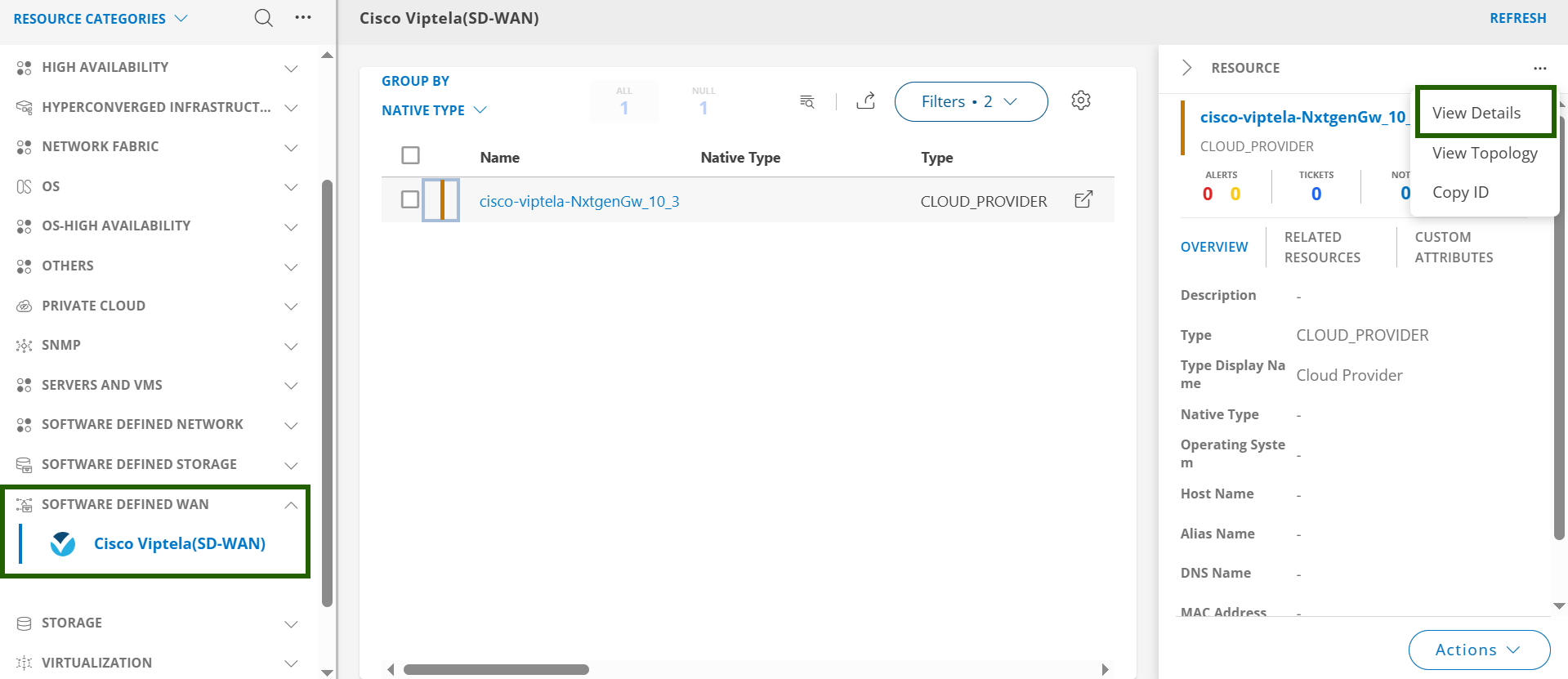Image resolution: width=1568 pixels, height=679 pixels.
Task: Open the sidebar three-dot options menu
Action: point(303,17)
